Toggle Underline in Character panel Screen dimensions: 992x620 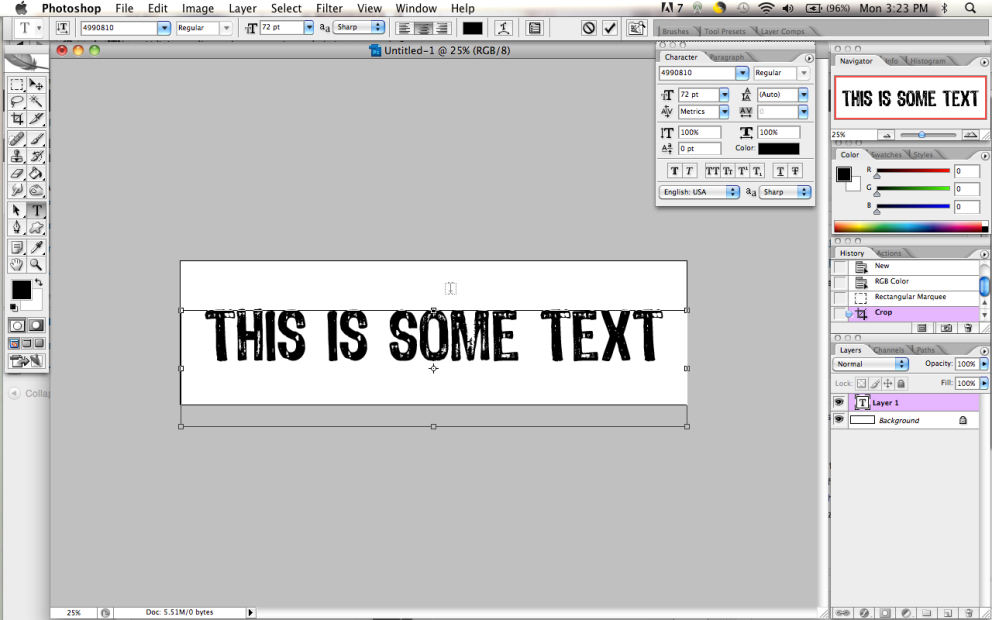[780, 171]
